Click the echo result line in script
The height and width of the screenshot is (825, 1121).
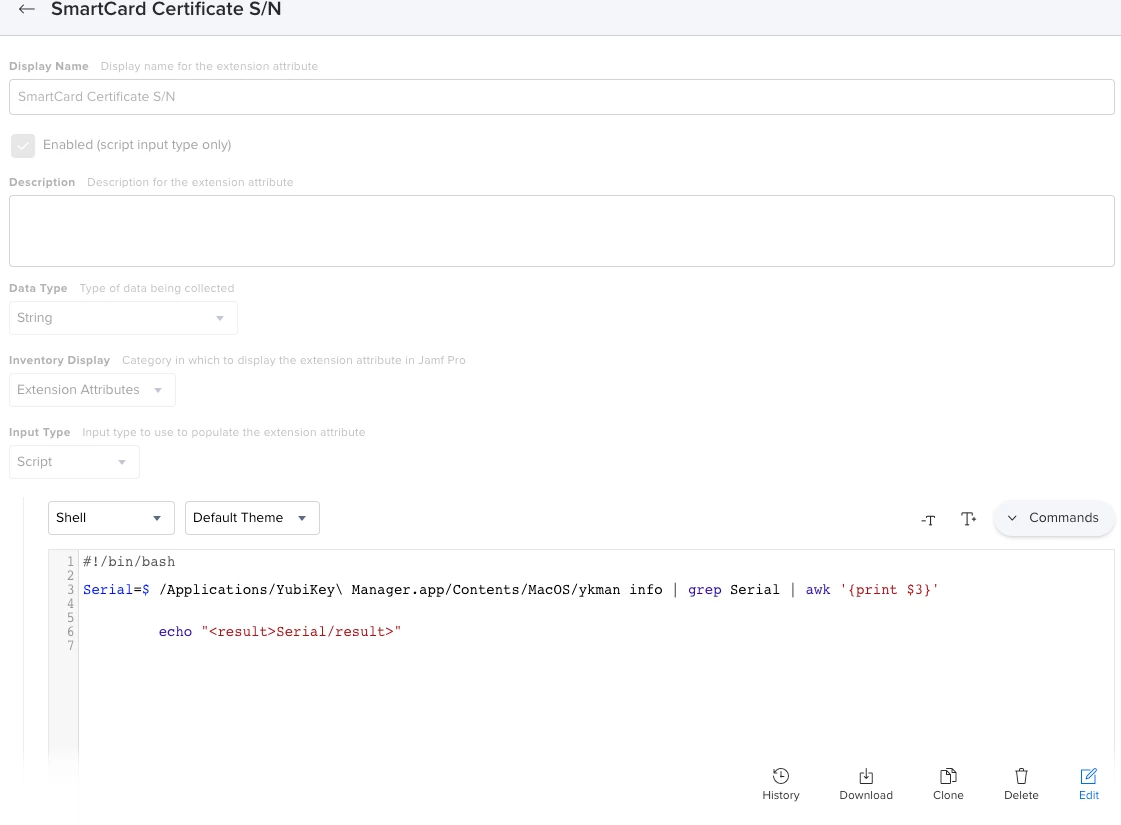tap(280, 632)
